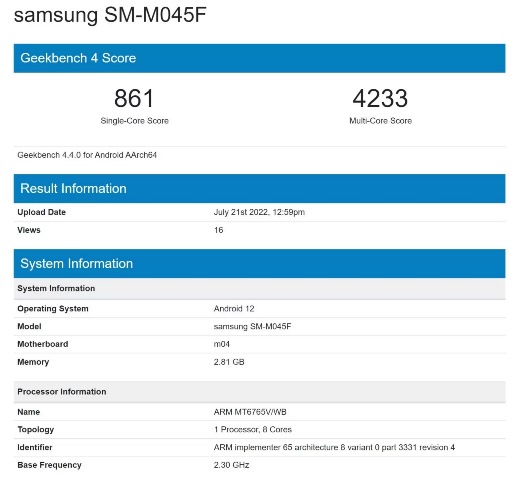Select the multi-core score 4233

[x=380, y=98]
